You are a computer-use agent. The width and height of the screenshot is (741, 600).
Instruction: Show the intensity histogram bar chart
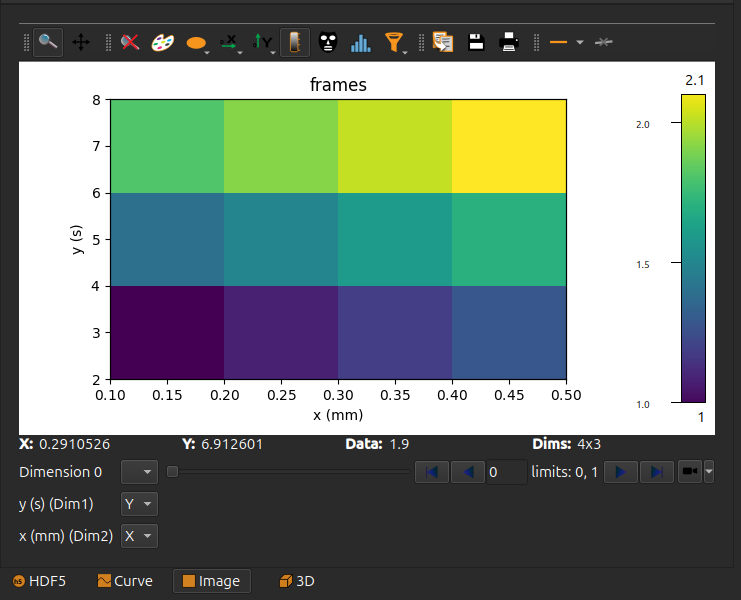[360, 42]
